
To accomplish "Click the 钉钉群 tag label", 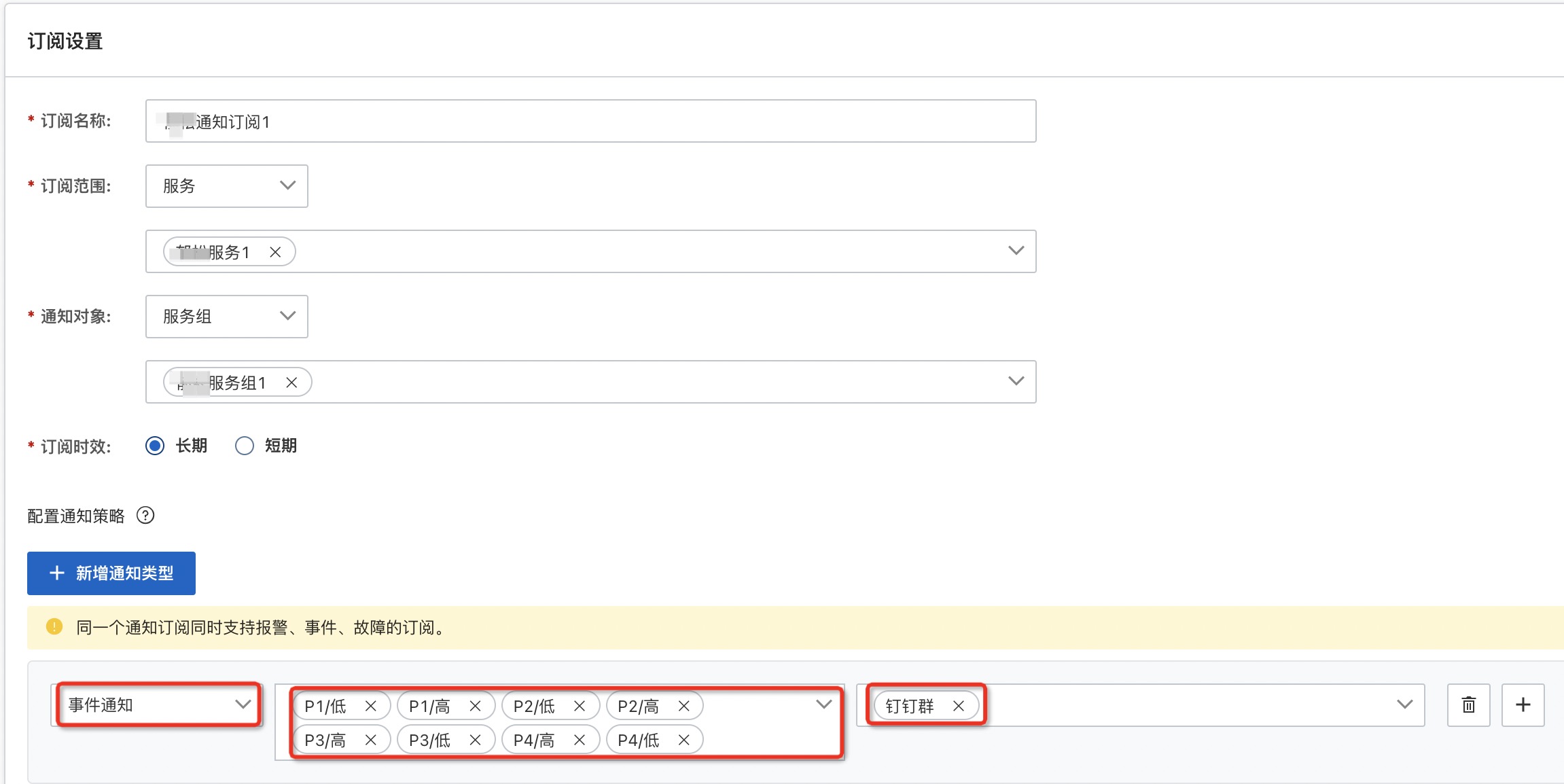I will click(910, 707).
